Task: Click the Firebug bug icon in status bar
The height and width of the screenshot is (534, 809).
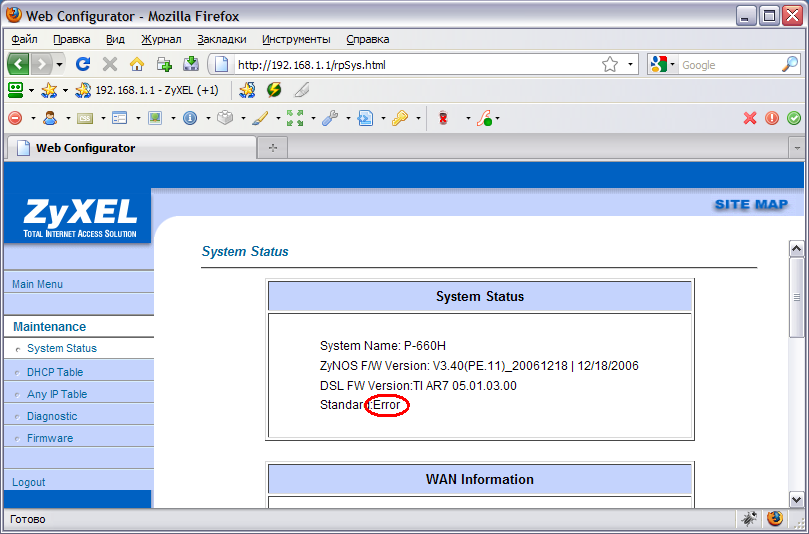Action: 749,519
